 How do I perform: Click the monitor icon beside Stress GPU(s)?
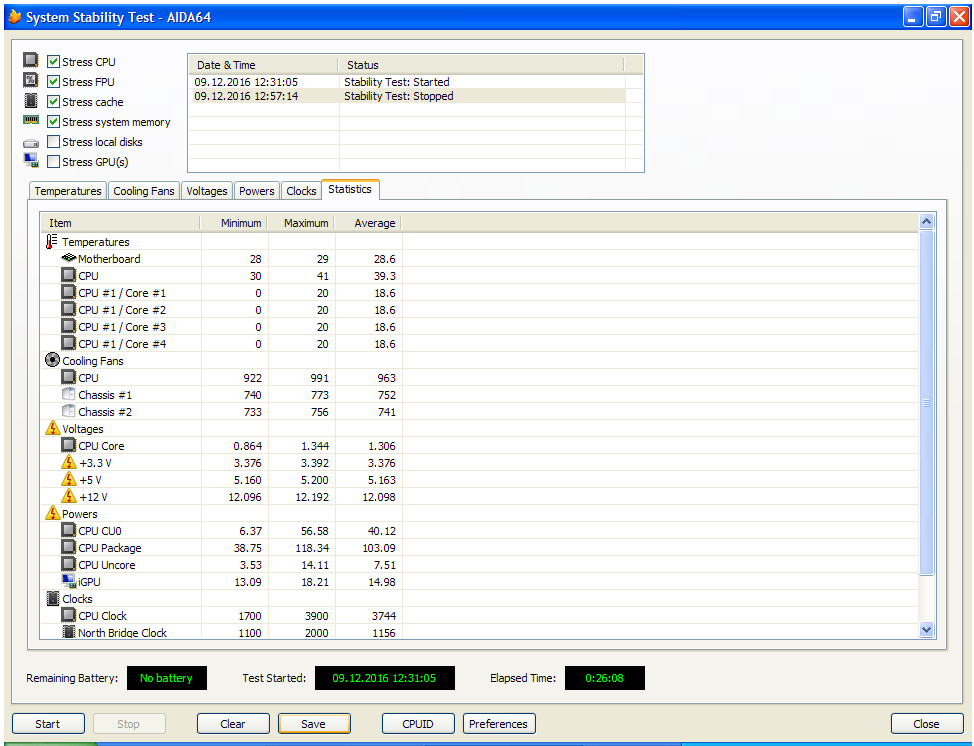[31, 161]
